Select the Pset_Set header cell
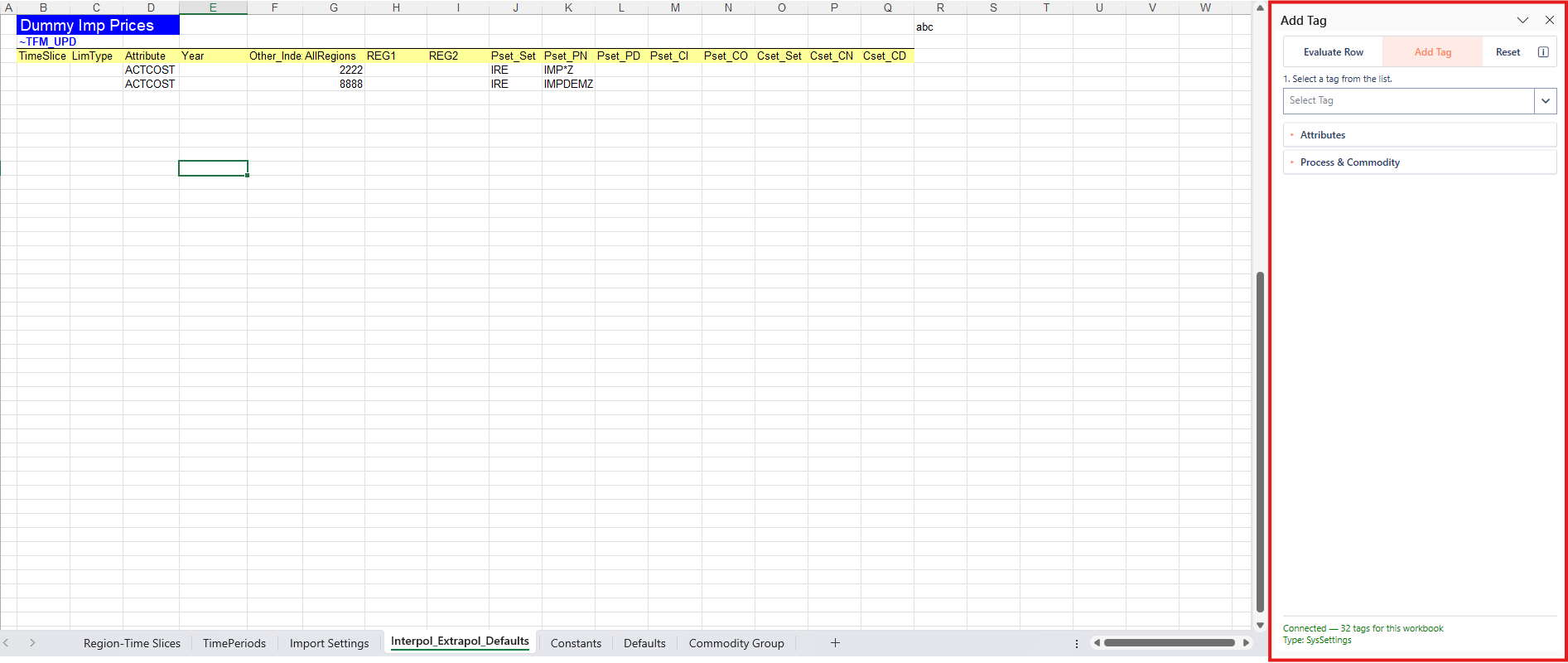 pyautogui.click(x=515, y=56)
